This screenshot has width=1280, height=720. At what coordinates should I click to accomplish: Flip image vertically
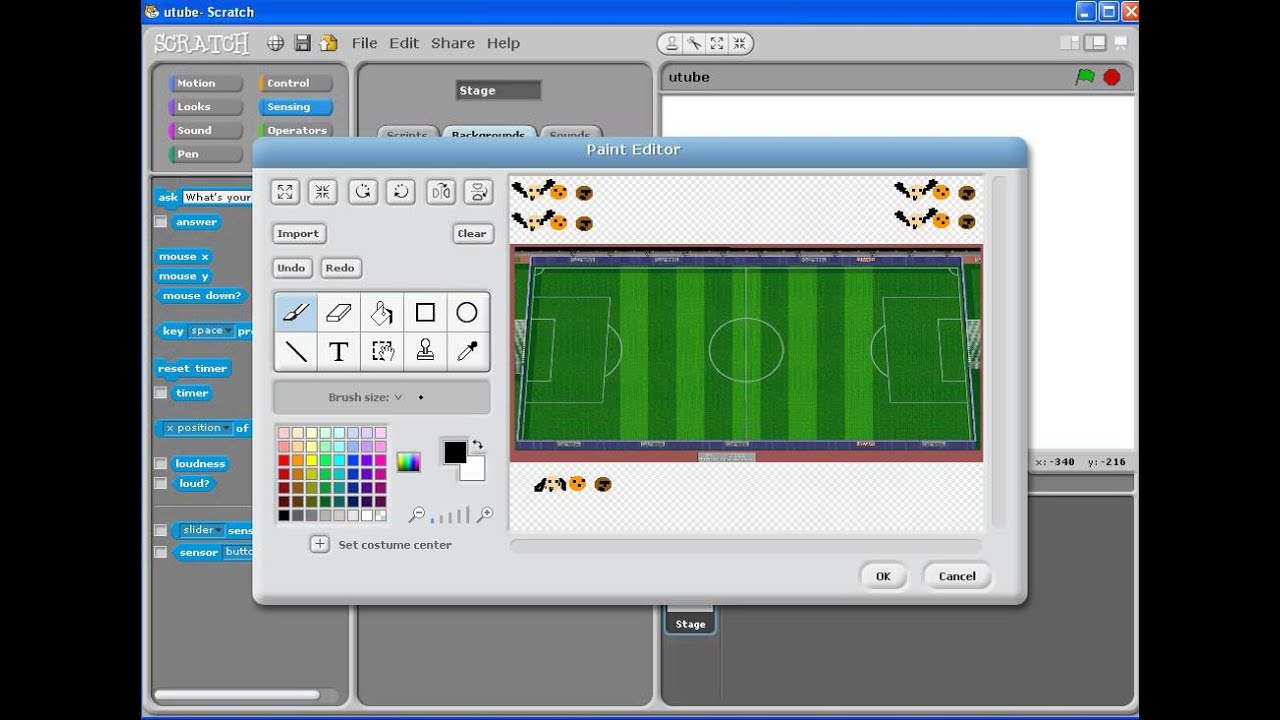click(x=479, y=192)
